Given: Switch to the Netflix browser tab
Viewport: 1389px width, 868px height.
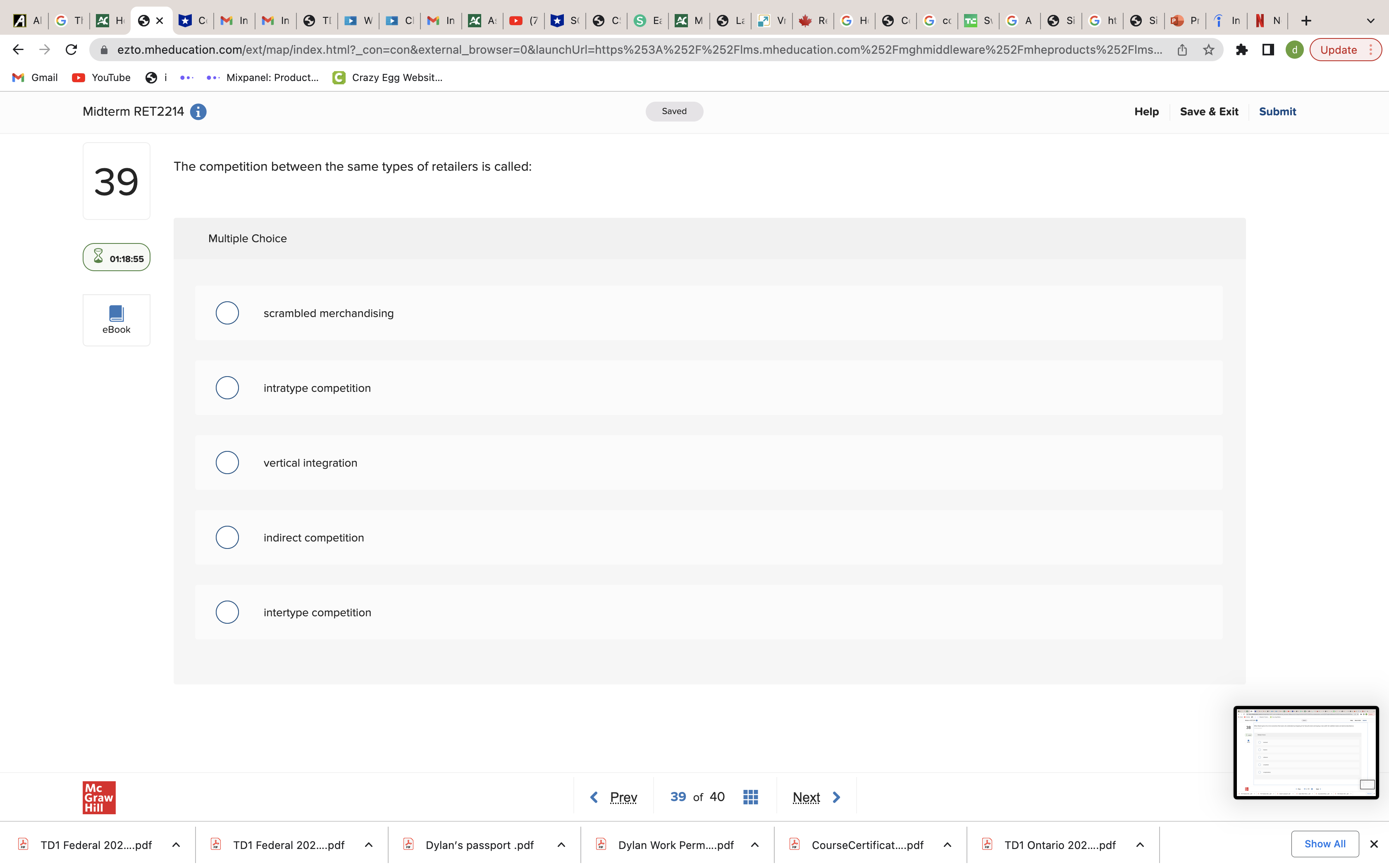Looking at the screenshot, I should tap(1267, 21).
